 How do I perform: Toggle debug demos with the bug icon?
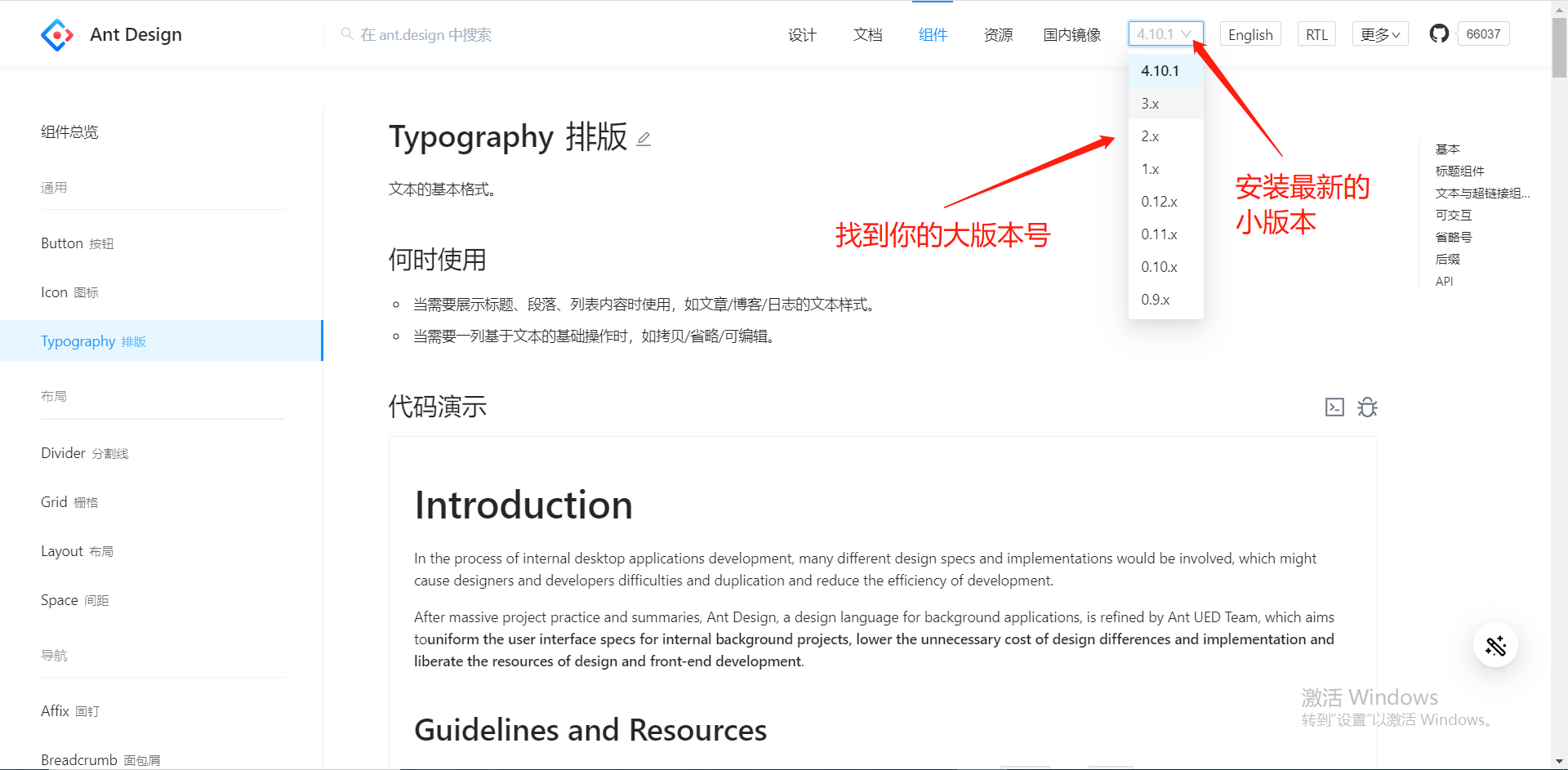(x=1367, y=407)
